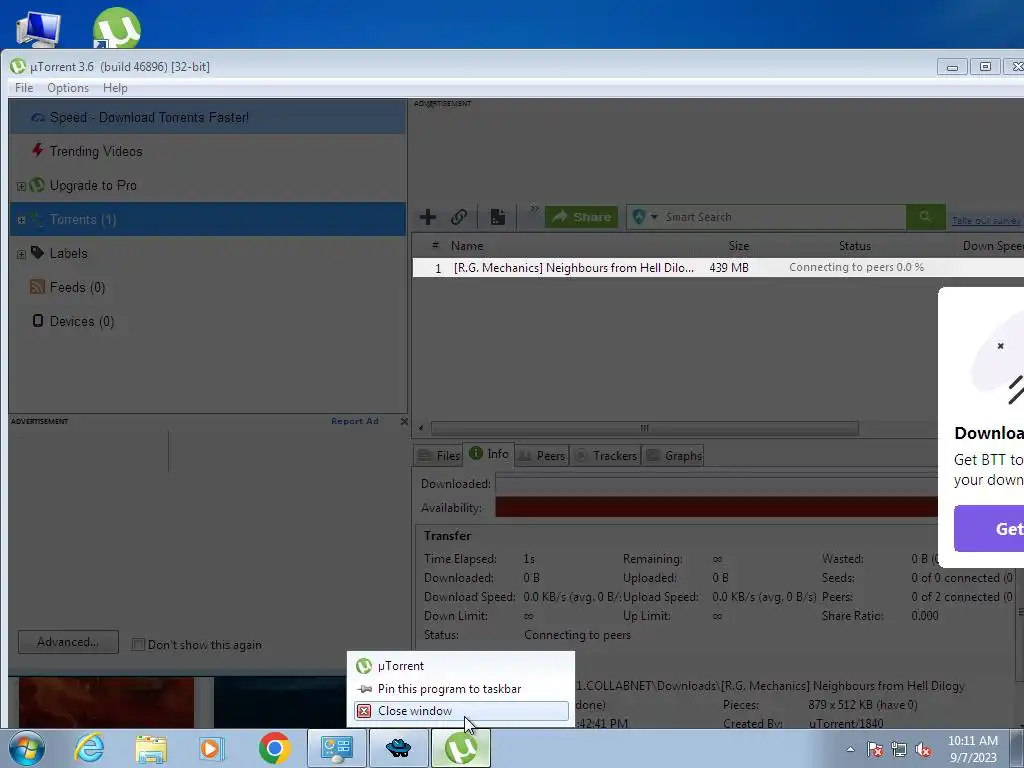Click the Create New Torrent file icon
This screenshot has width=1024, height=768.
tap(498, 217)
